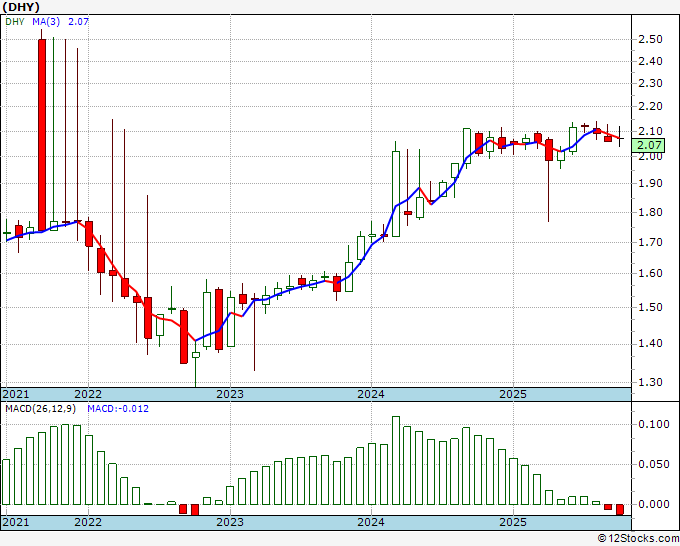Click the 2.50 price axis label

pos(650,39)
